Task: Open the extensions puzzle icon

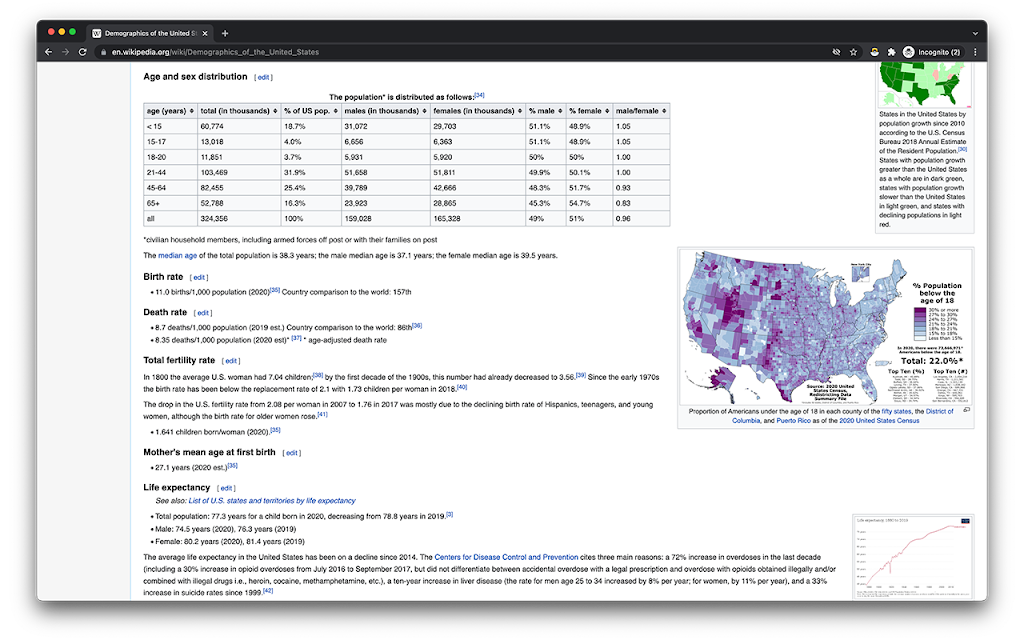Action: [x=891, y=52]
